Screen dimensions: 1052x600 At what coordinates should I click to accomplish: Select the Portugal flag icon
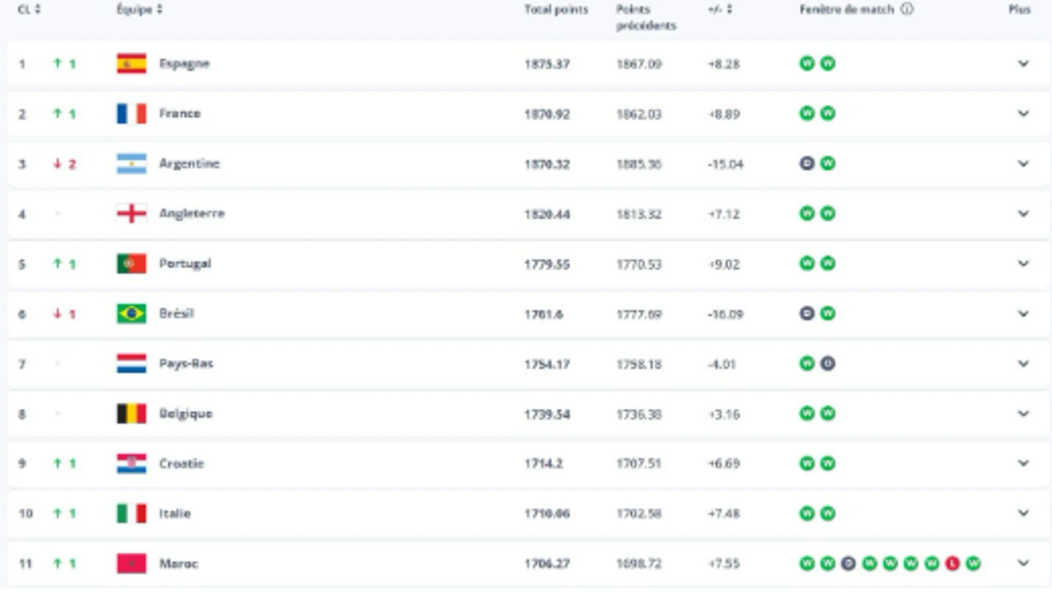tap(131, 262)
